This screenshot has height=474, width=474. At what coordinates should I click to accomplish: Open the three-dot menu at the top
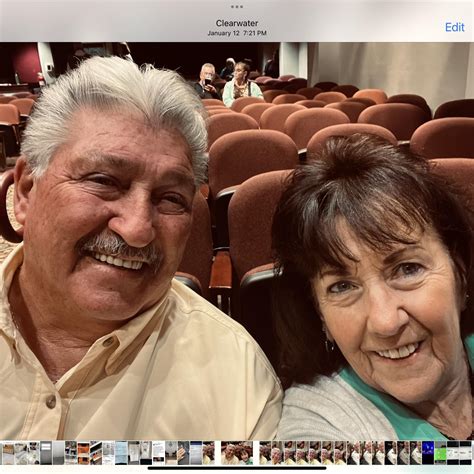(237, 7)
